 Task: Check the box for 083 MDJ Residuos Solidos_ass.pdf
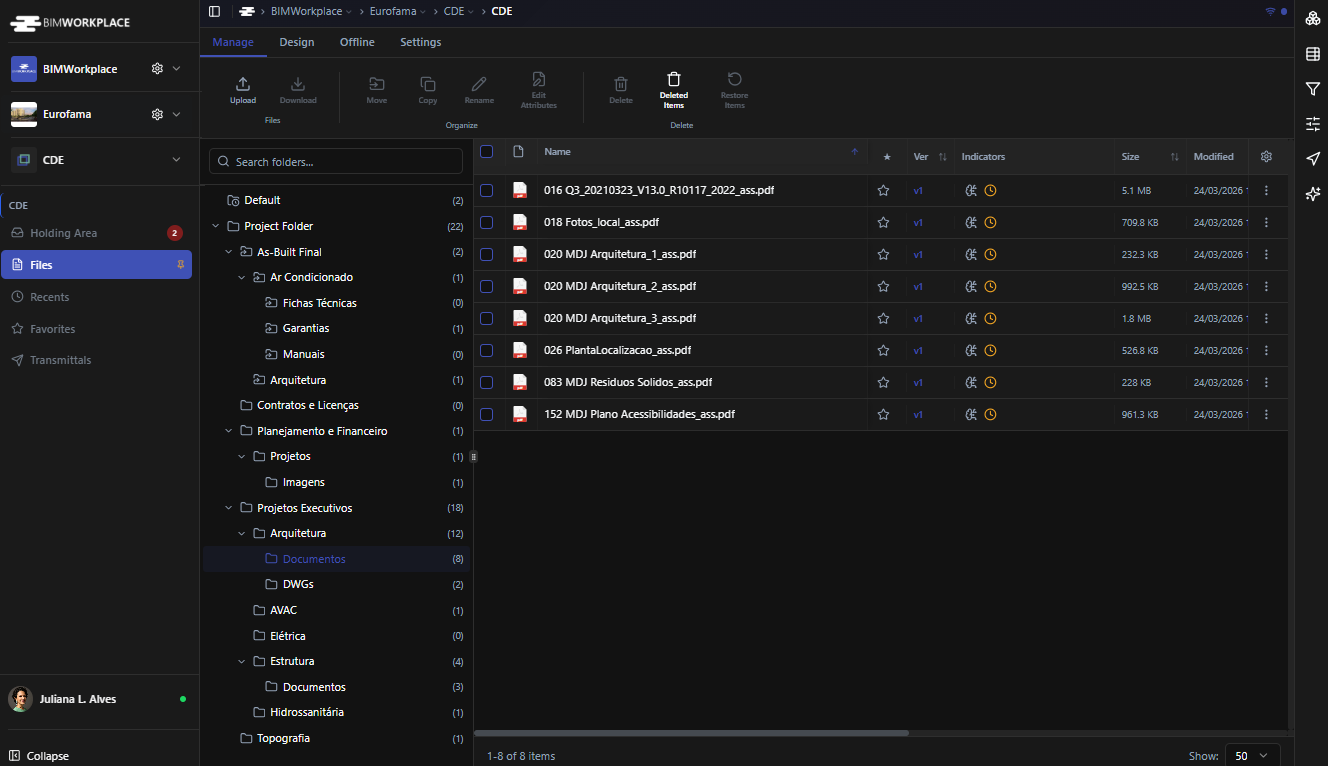tap(486, 382)
